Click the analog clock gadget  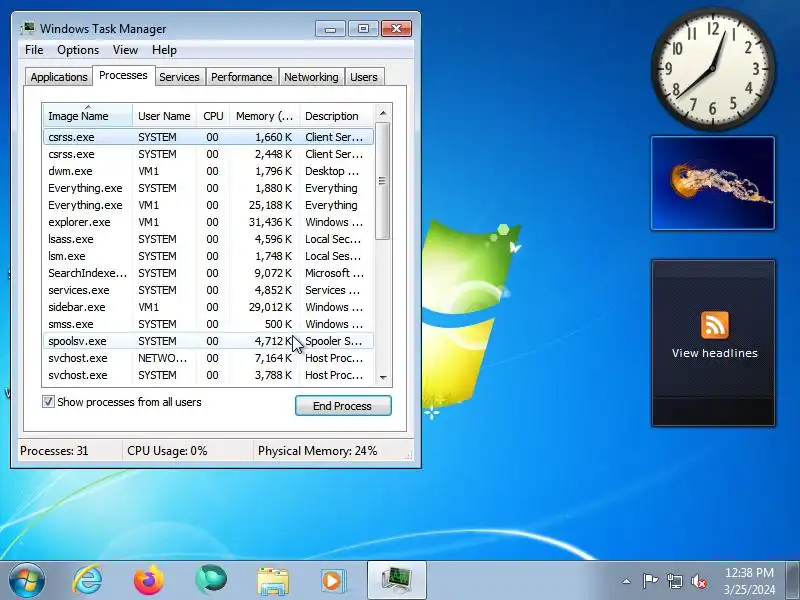tap(713, 68)
